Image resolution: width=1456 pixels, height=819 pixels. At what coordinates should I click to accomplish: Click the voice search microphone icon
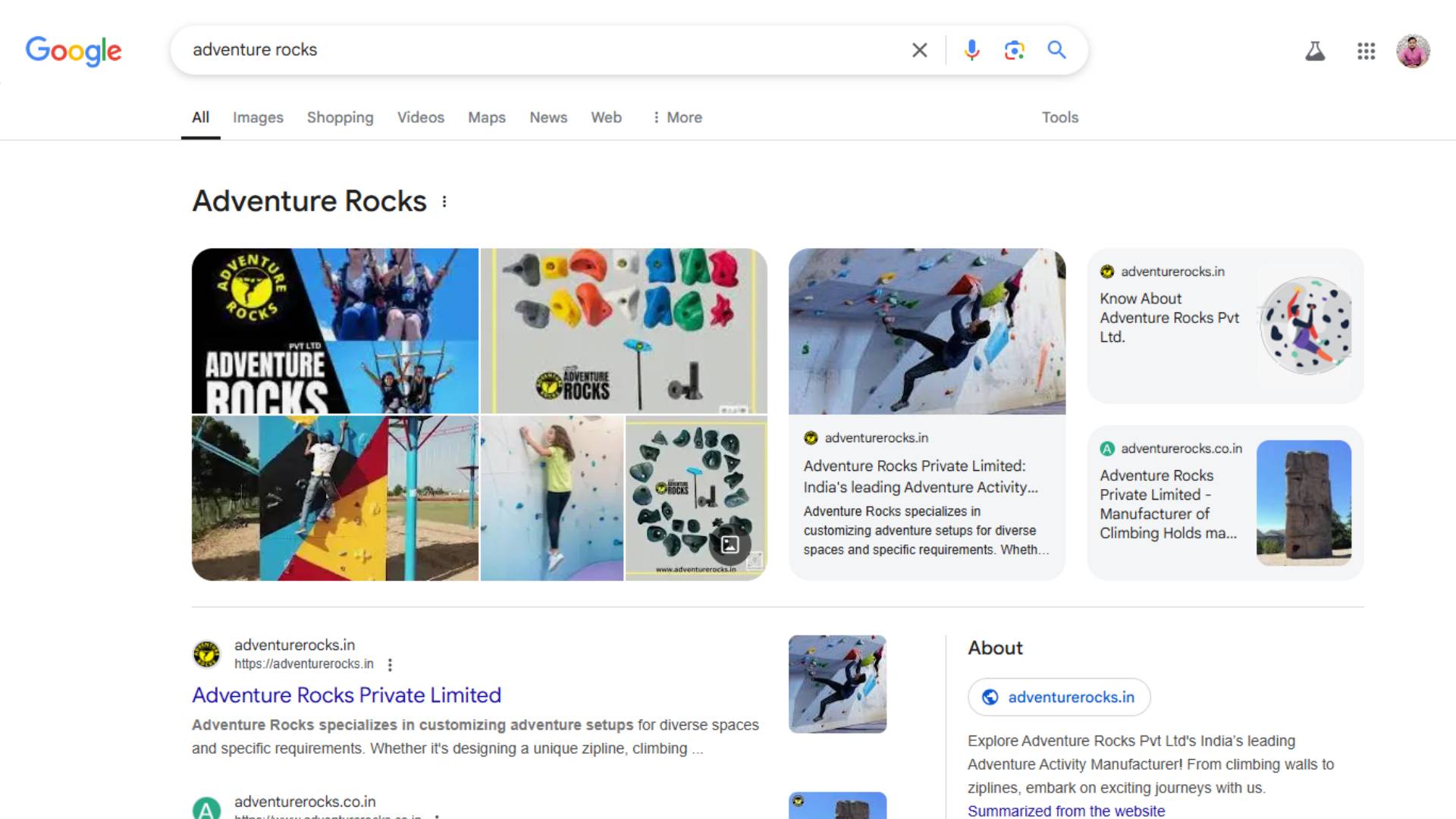click(x=971, y=50)
